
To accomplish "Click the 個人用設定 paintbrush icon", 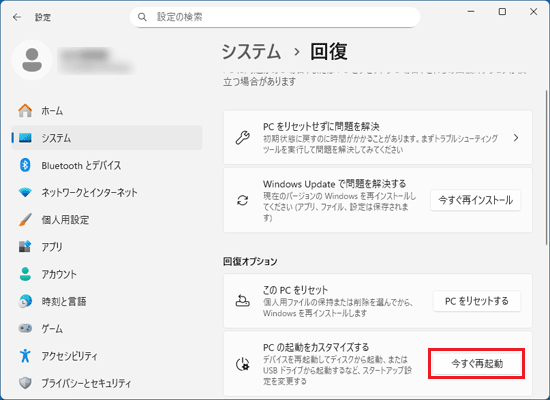I will point(25,220).
